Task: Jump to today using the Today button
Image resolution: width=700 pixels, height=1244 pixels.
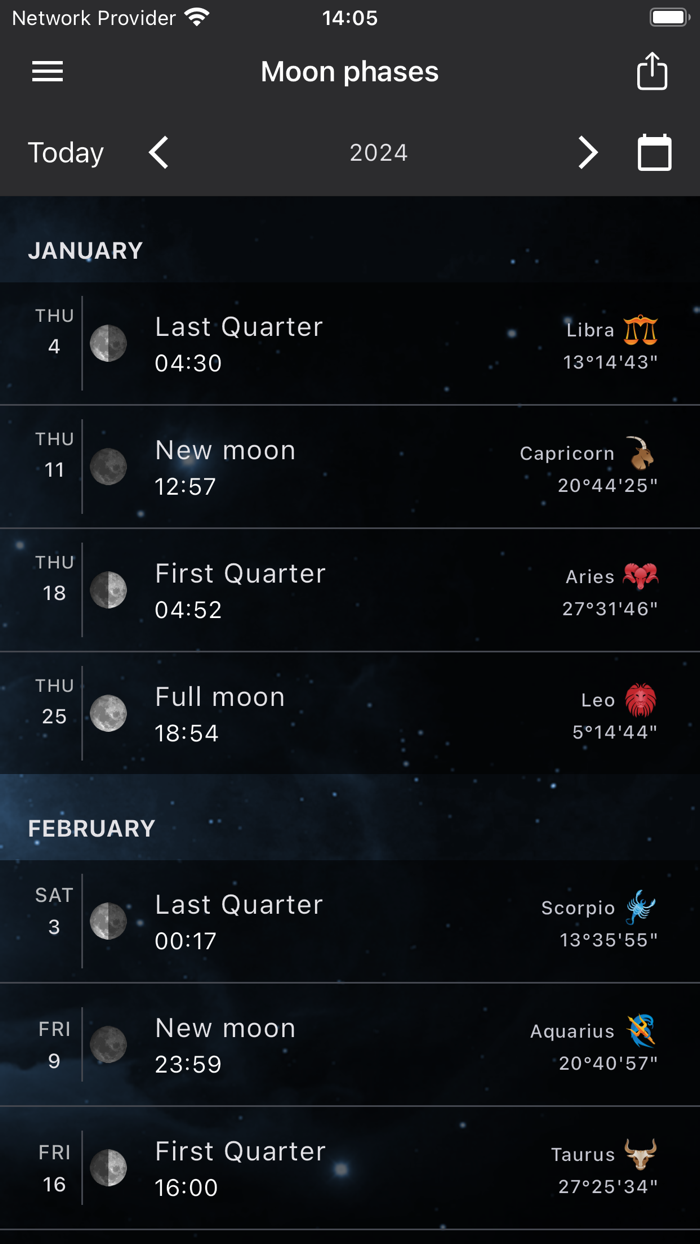Action: click(x=65, y=152)
